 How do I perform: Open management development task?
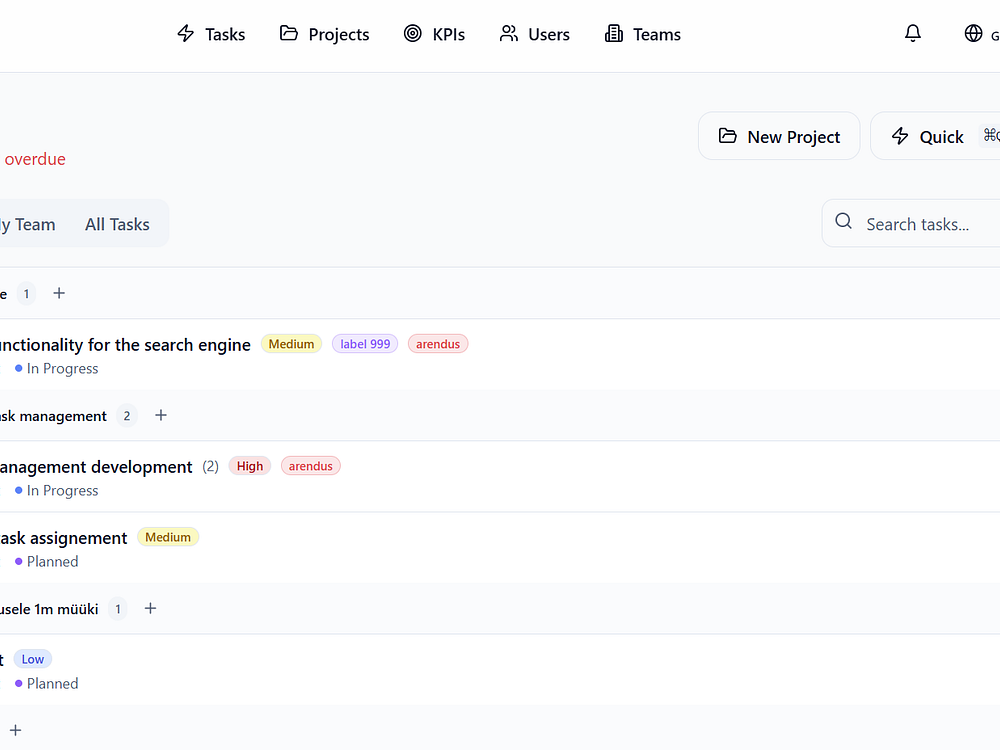pyautogui.click(x=96, y=467)
